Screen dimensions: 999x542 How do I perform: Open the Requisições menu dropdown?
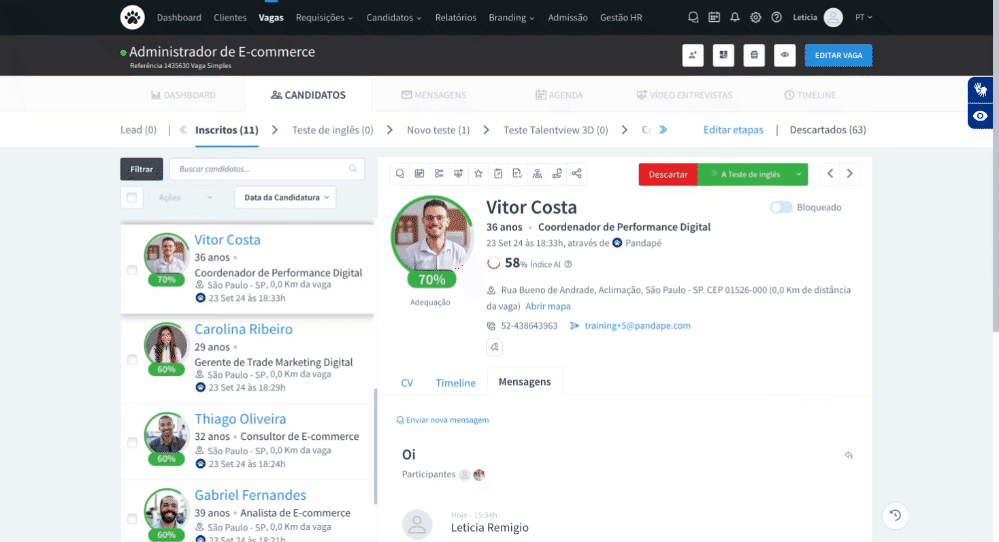(324, 18)
